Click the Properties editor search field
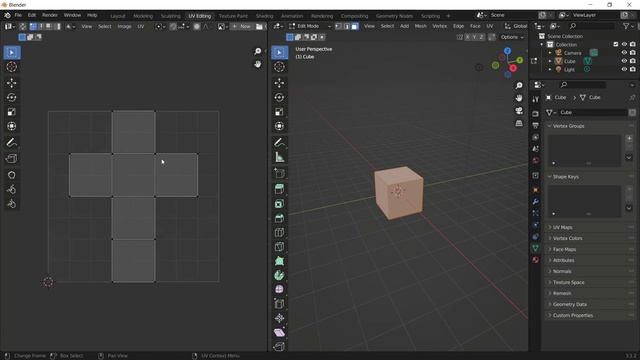 [x=582, y=85]
